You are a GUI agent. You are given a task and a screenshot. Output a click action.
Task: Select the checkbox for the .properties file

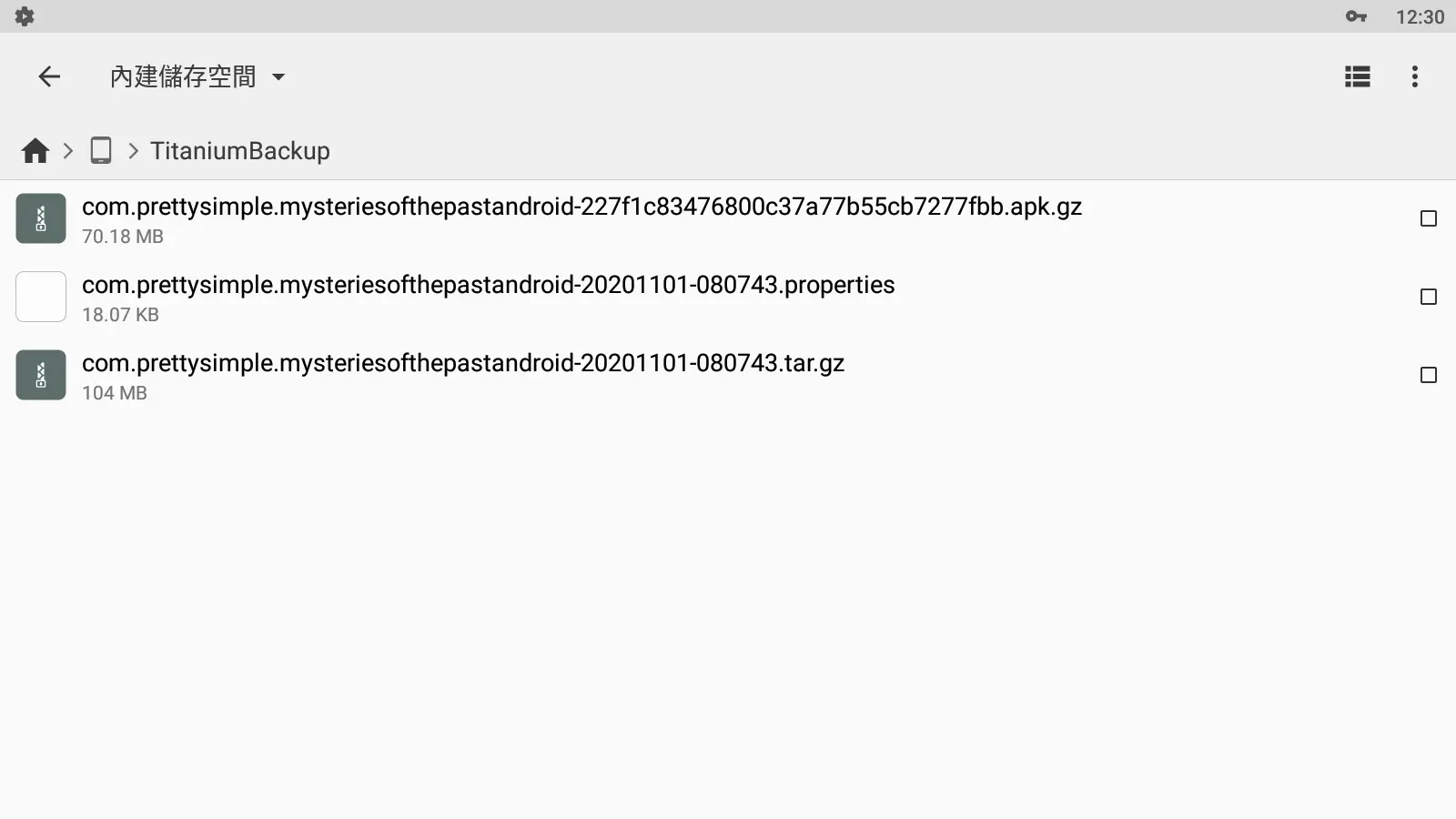point(1429,297)
